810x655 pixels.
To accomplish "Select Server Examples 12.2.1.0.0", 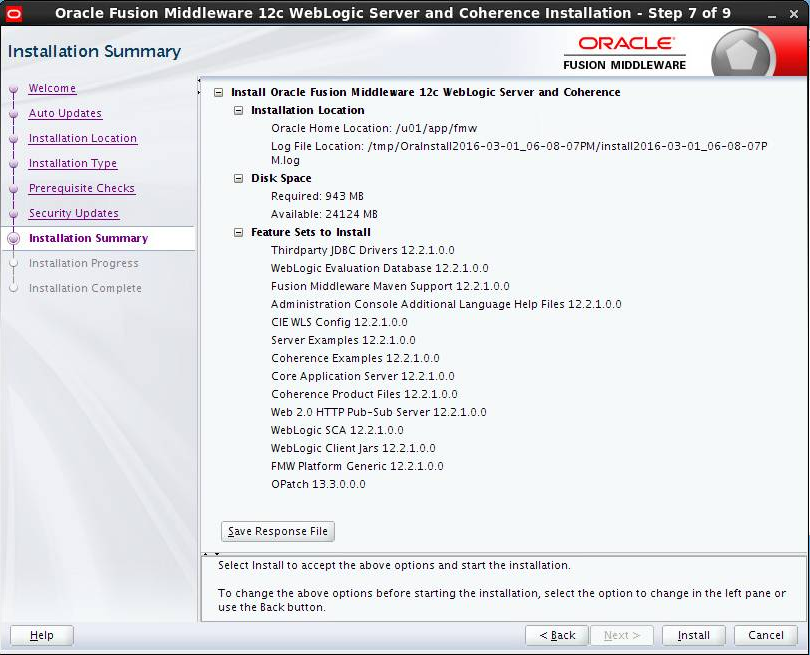I will point(343,340).
